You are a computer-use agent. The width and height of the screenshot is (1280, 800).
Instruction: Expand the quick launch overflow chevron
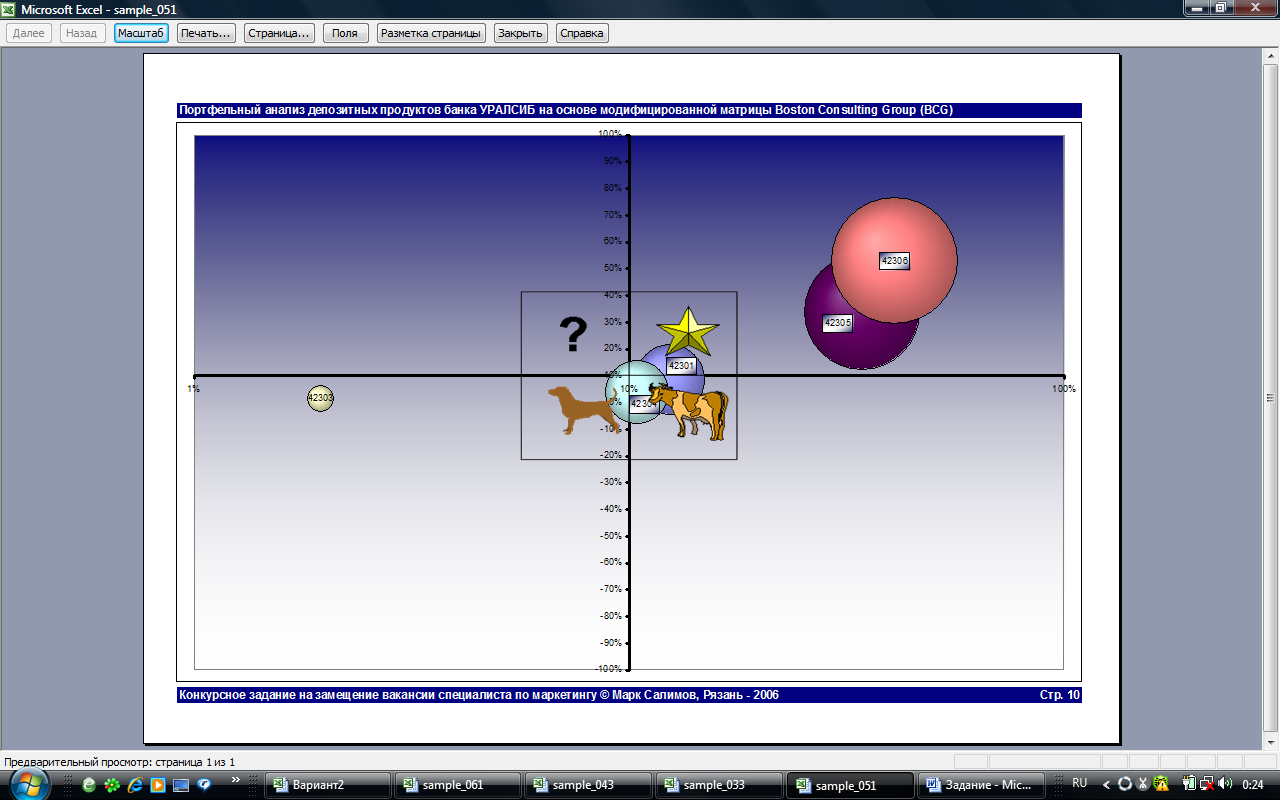pyautogui.click(x=236, y=779)
